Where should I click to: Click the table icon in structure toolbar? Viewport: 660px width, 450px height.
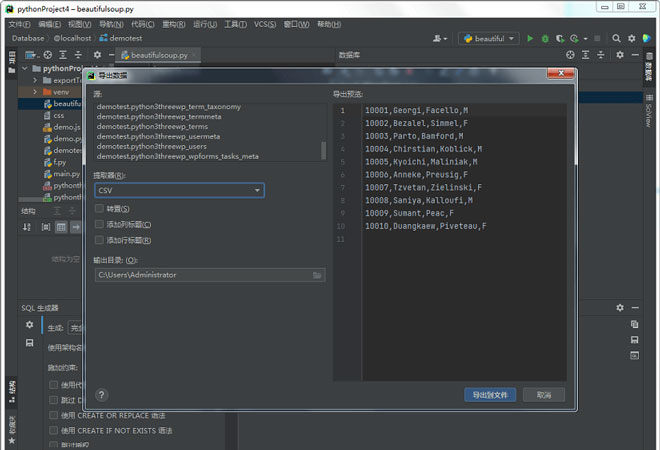pos(61,227)
